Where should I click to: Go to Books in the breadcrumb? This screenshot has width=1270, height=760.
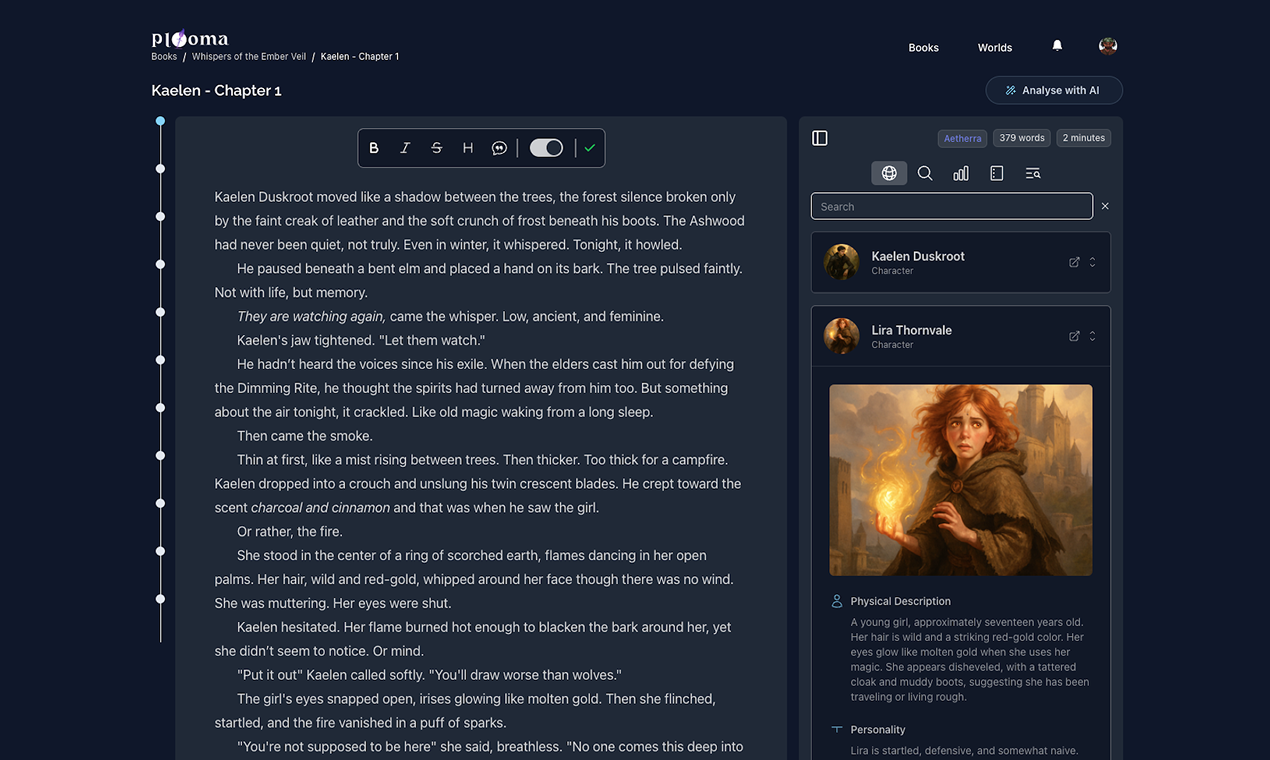pyautogui.click(x=164, y=57)
